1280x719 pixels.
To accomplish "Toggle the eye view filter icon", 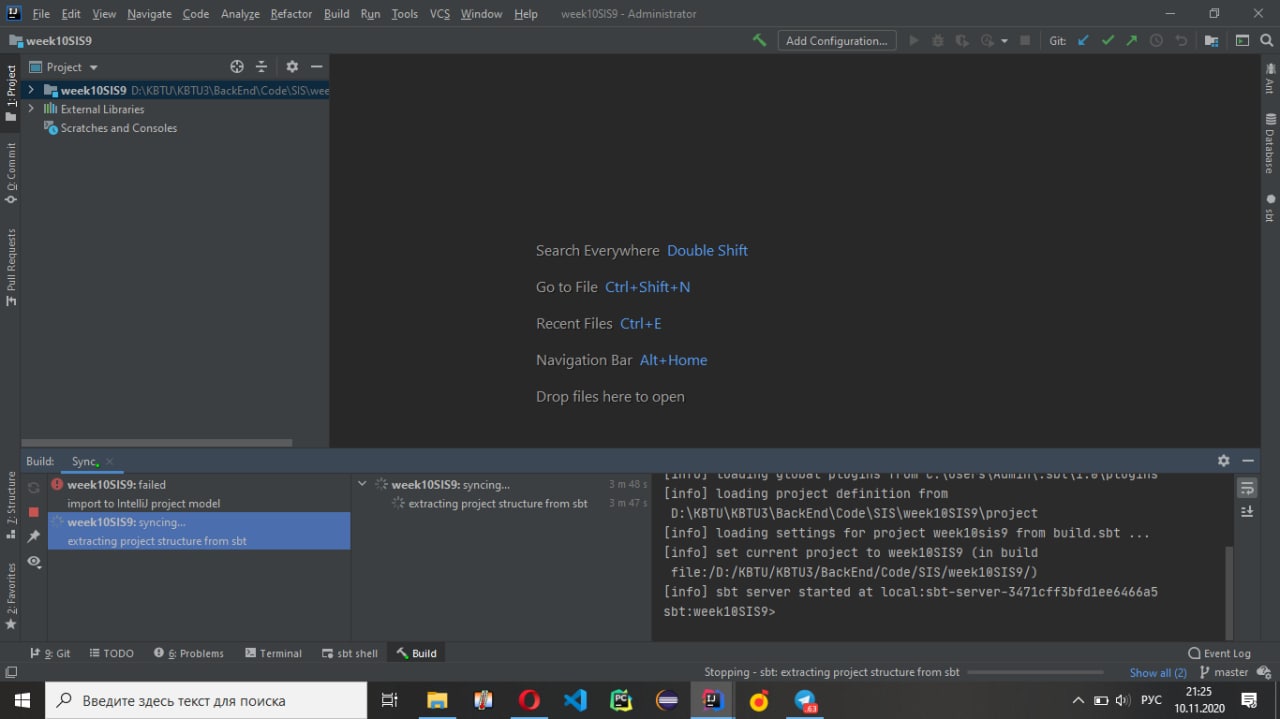I will (x=34, y=562).
